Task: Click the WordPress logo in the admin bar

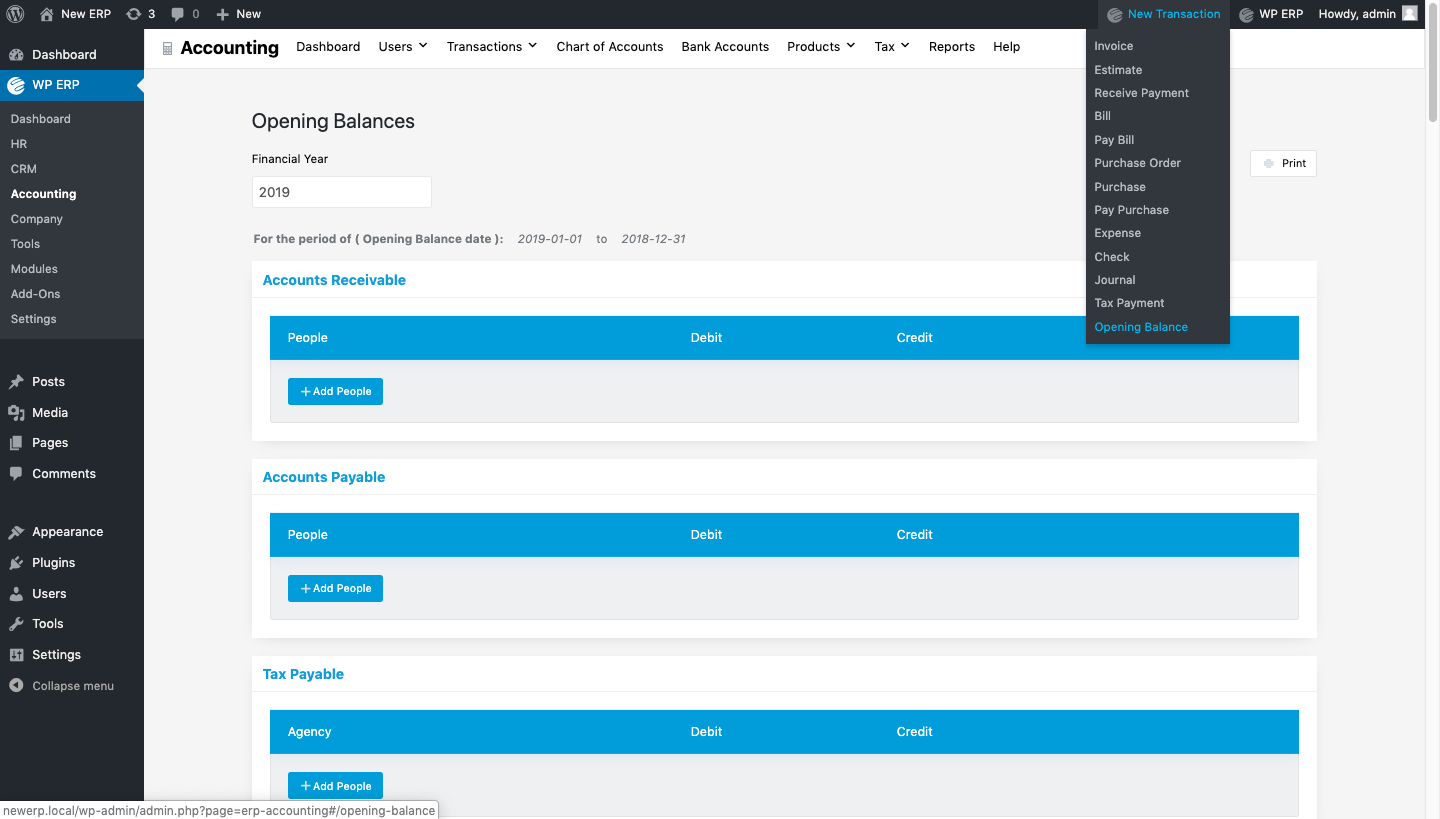Action: tap(13, 13)
